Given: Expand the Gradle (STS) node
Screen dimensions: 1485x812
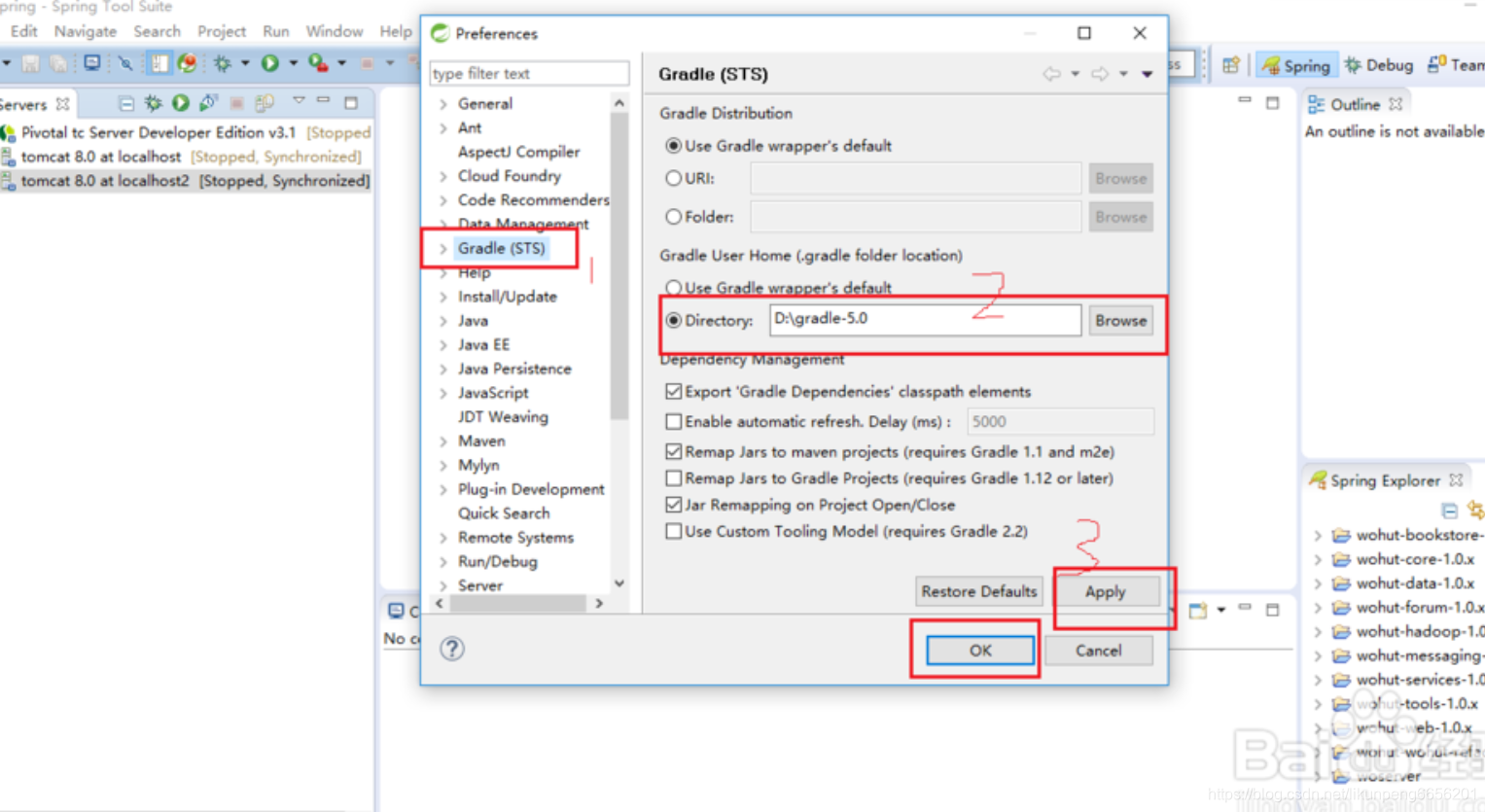Looking at the screenshot, I should 443,249.
